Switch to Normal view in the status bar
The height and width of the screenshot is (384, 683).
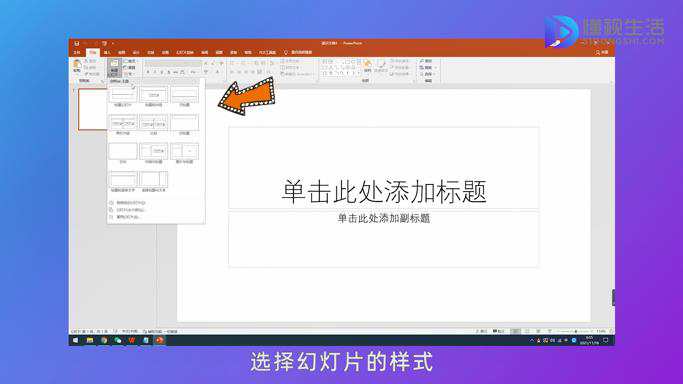[516, 331]
